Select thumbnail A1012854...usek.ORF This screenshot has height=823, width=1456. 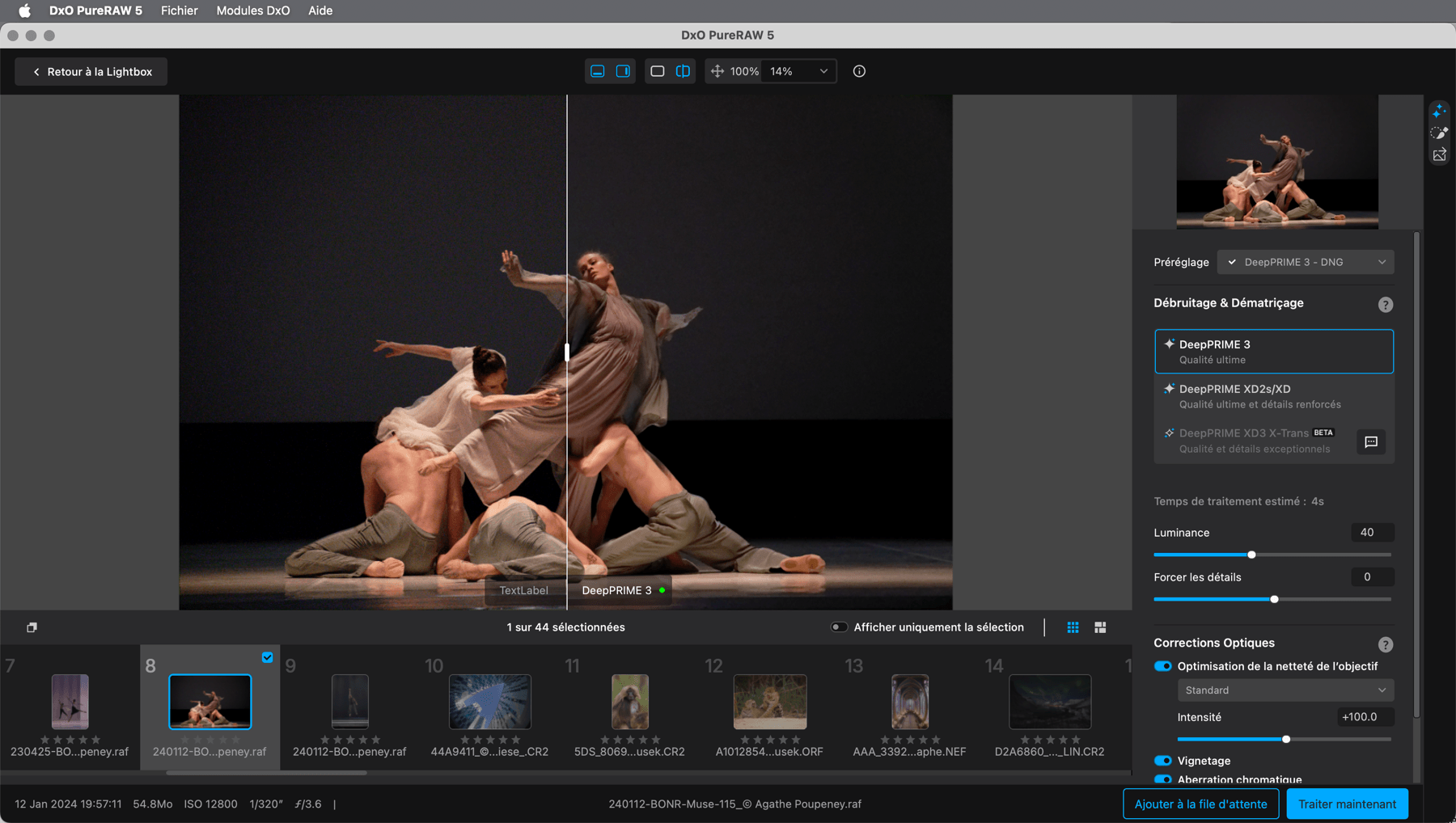pos(769,702)
